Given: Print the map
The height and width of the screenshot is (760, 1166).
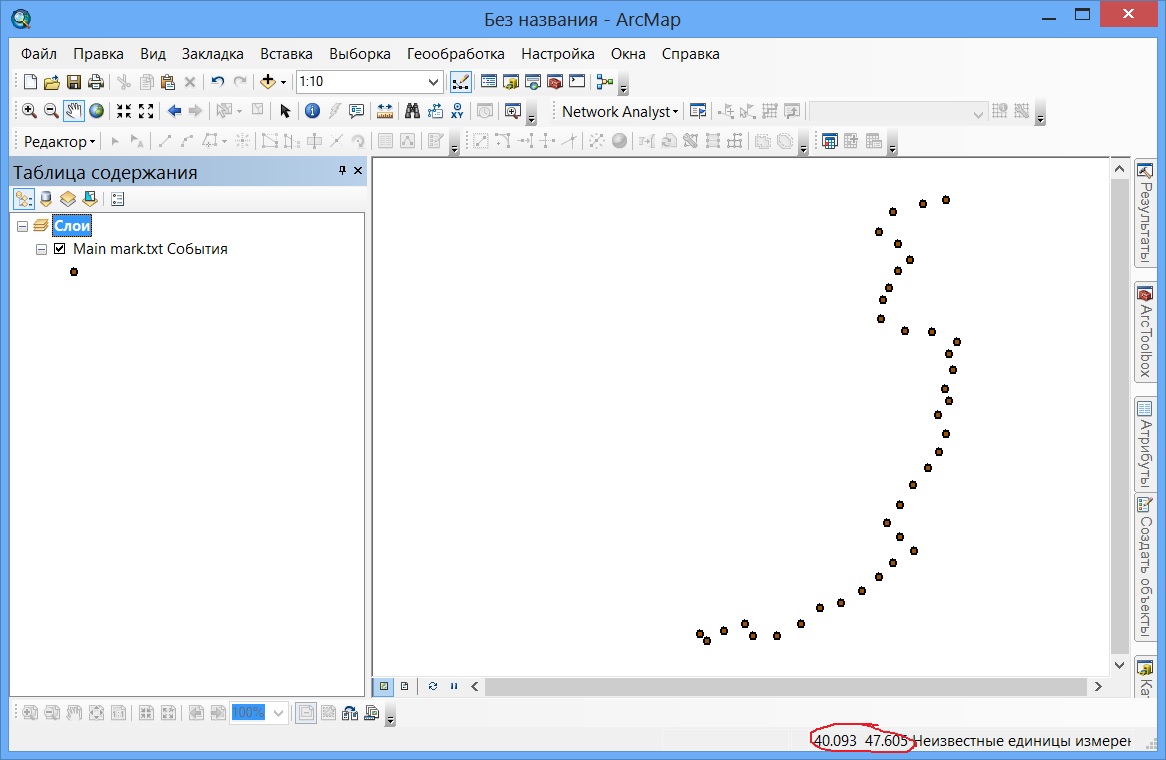Looking at the screenshot, I should 95,82.
